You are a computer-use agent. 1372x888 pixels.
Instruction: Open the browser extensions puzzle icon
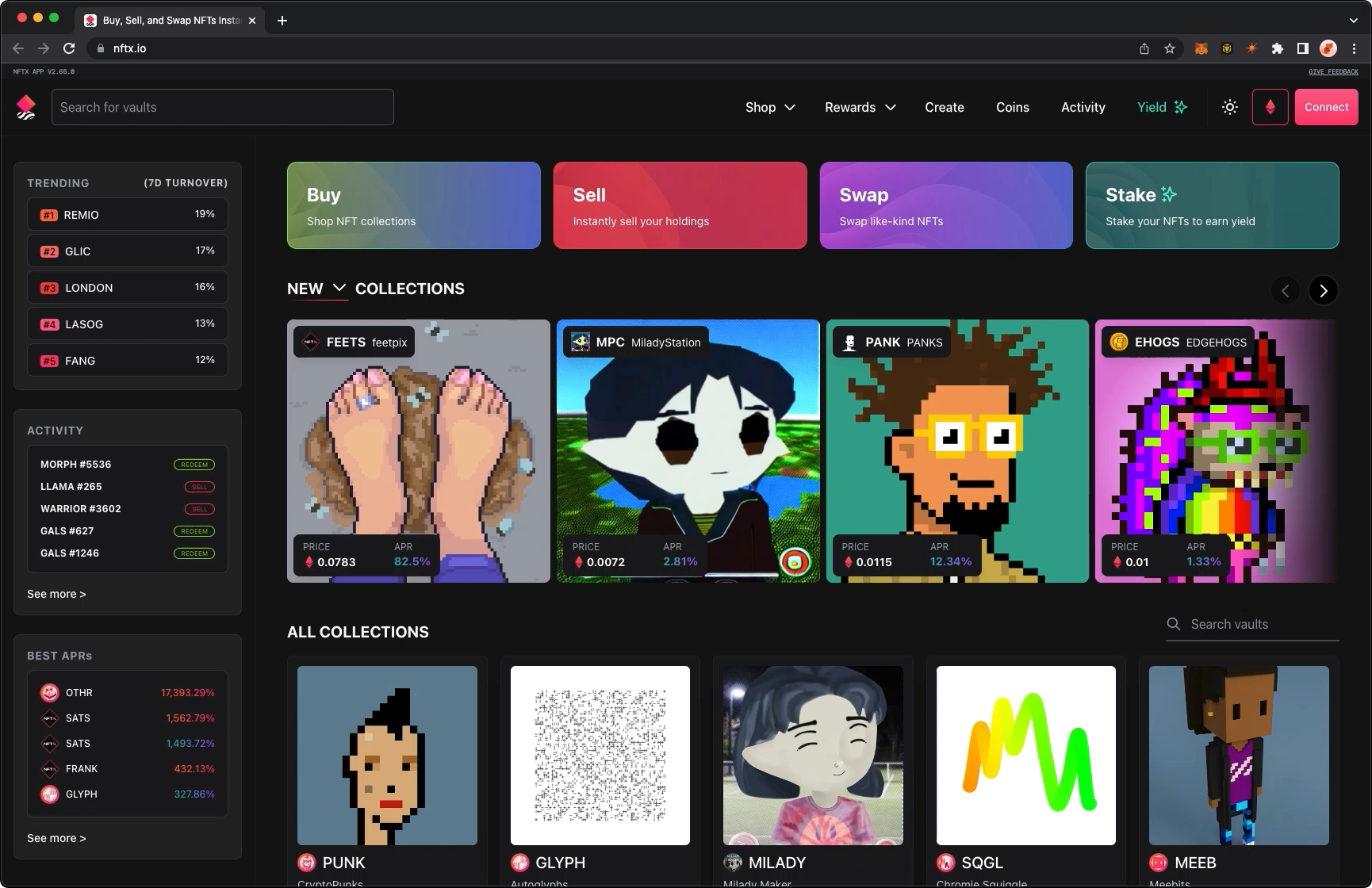pyautogui.click(x=1277, y=48)
